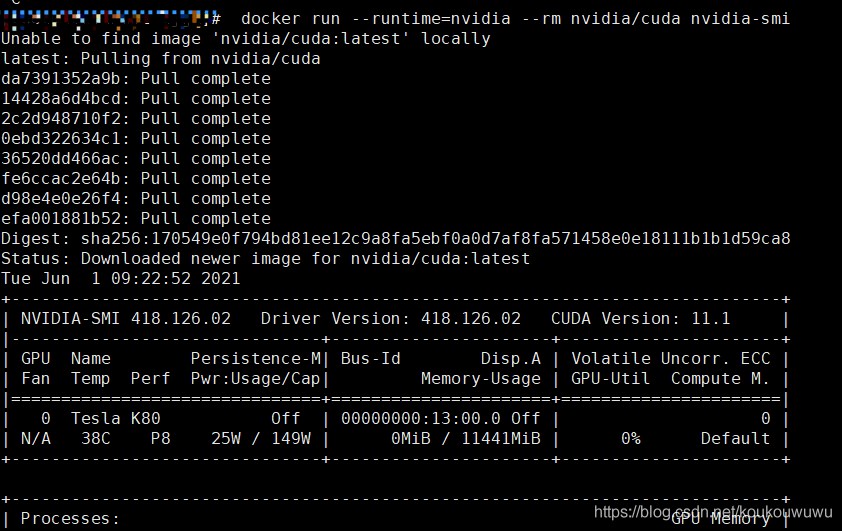Click power usage '25W / 149W'
Screen dimensions: 842x531
260,439
